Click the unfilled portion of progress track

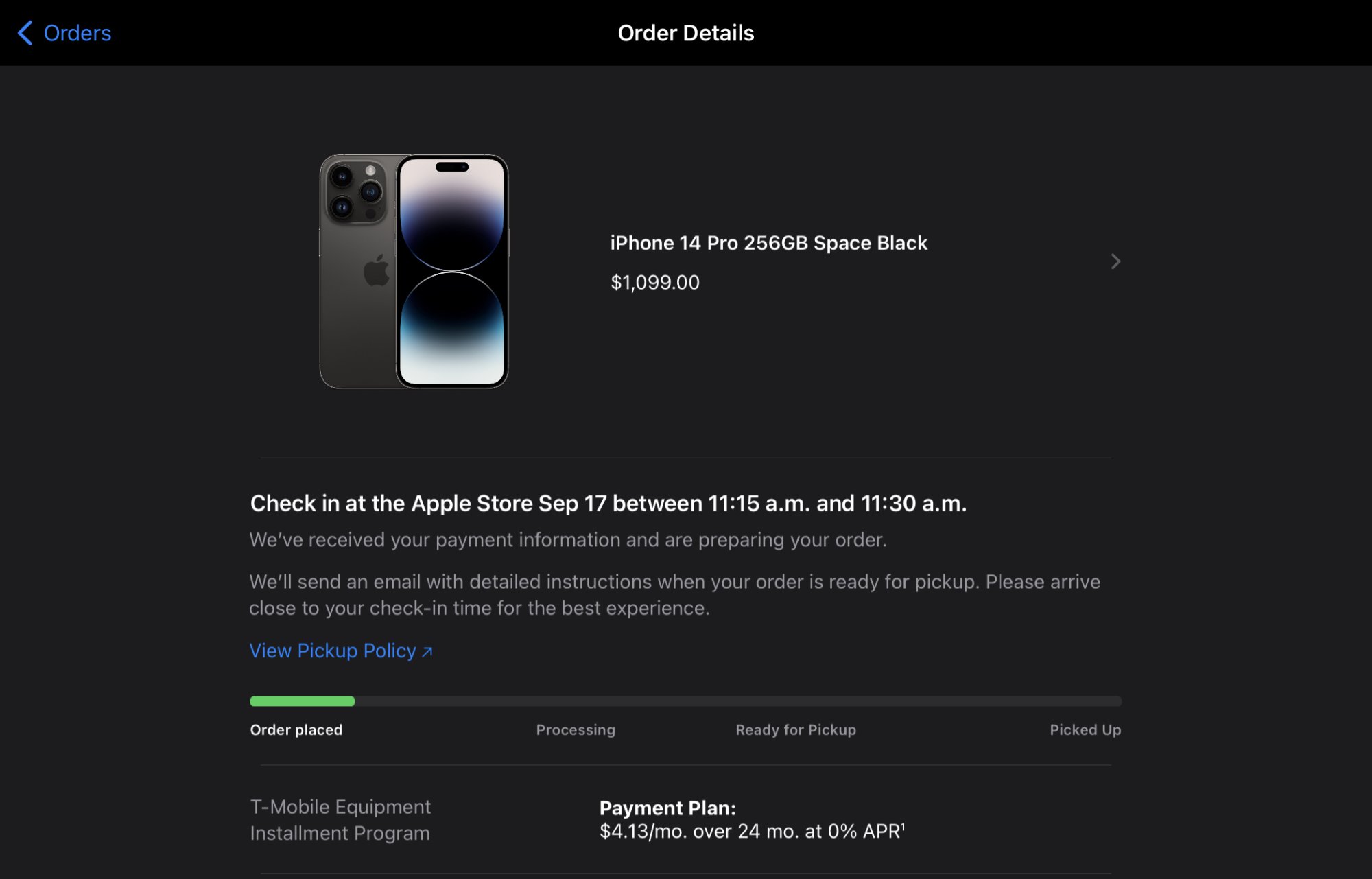coord(738,701)
